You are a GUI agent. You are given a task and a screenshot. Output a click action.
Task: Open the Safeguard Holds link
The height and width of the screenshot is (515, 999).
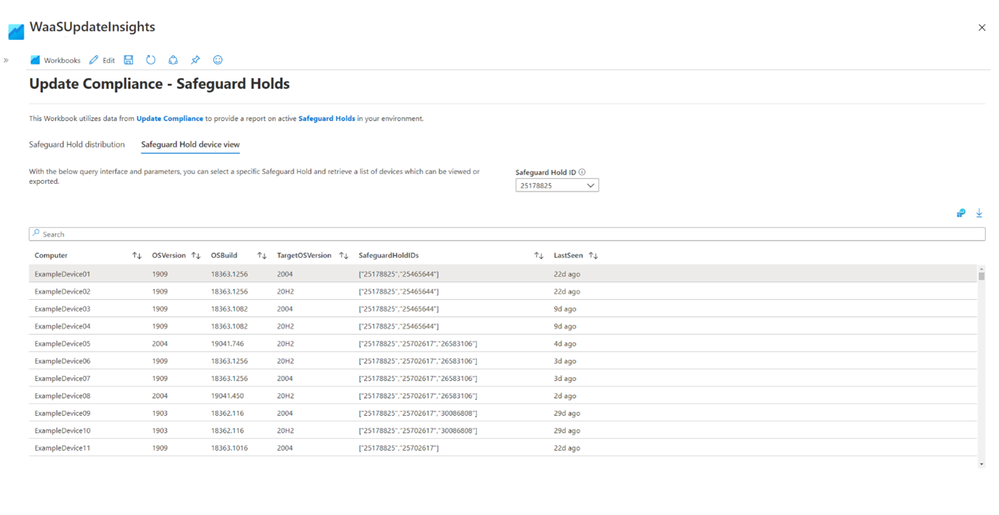coord(327,119)
